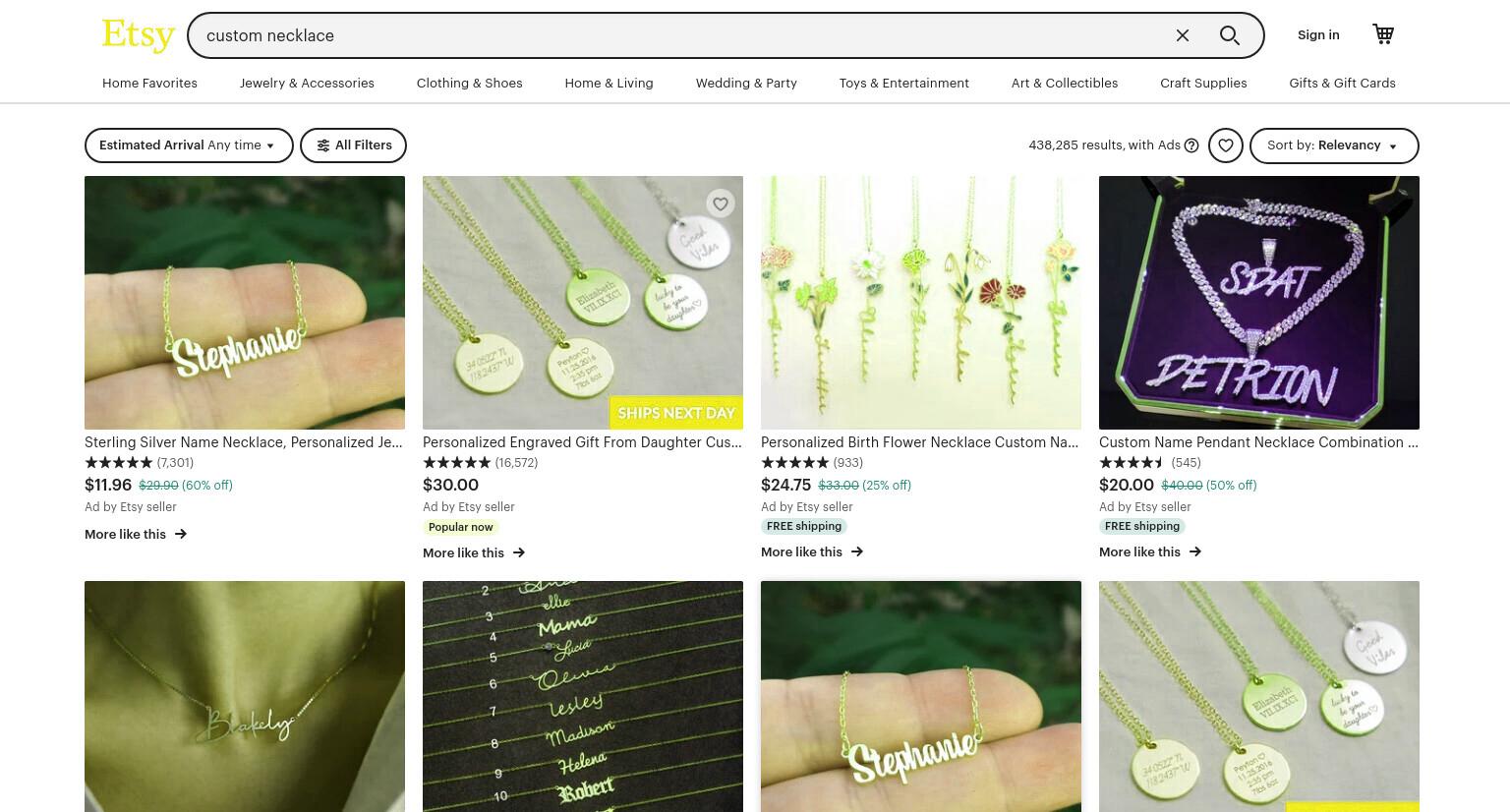Open Wedding & Party category menu
This screenshot has width=1510, height=812.
click(x=746, y=84)
